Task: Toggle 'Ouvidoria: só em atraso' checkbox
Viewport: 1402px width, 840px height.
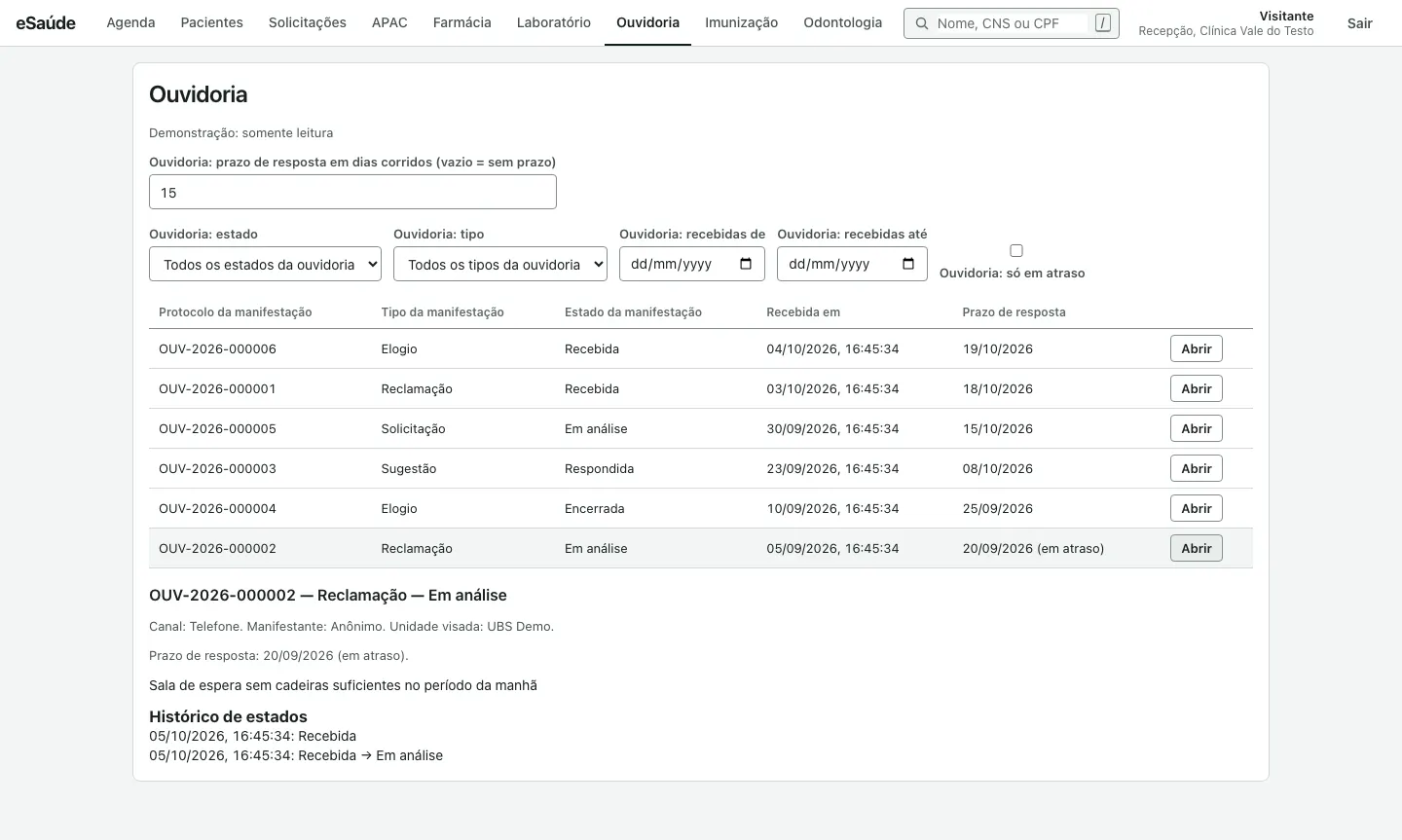Action: pos(1016,250)
